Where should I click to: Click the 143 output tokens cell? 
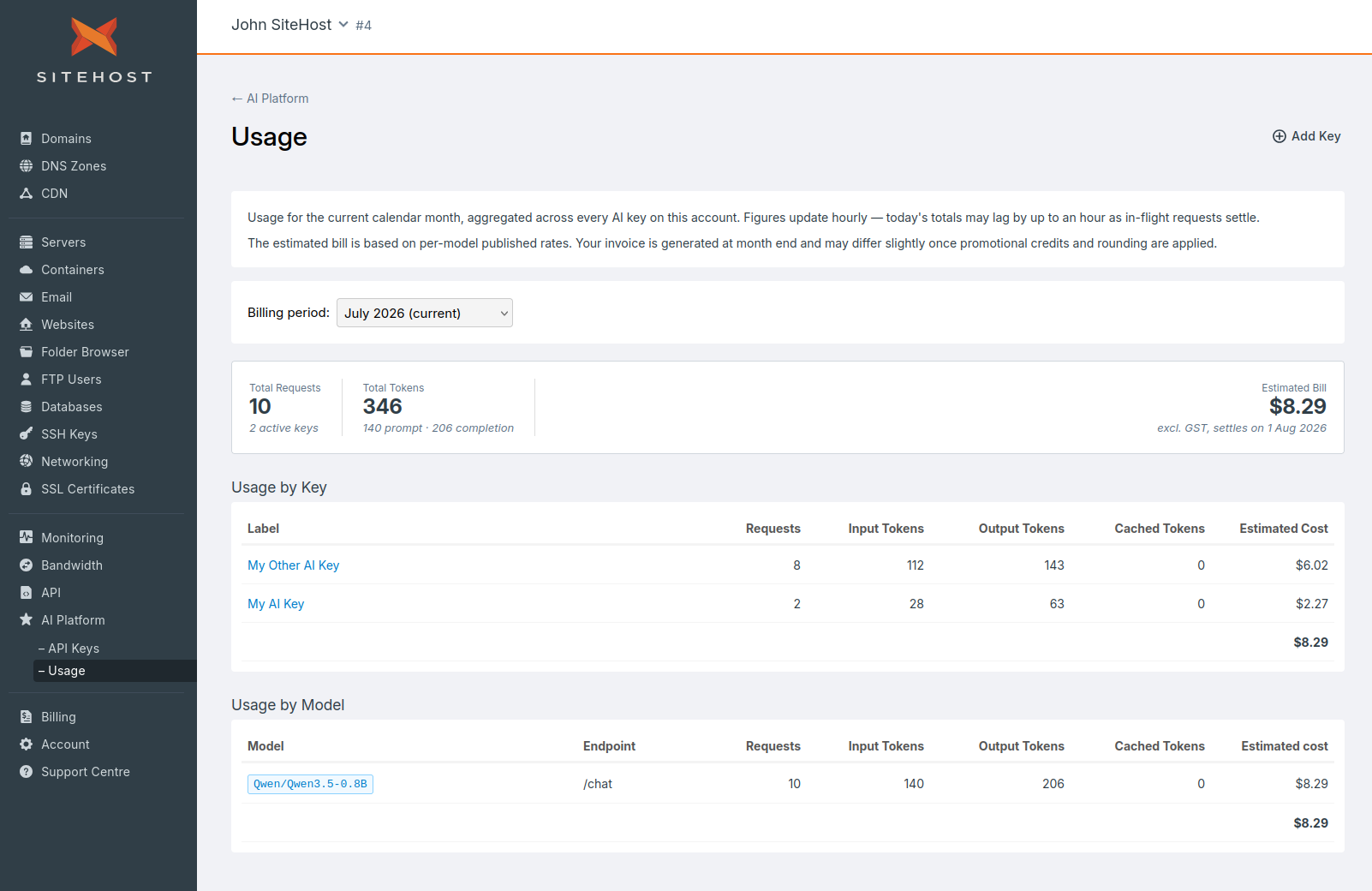pos(1054,565)
